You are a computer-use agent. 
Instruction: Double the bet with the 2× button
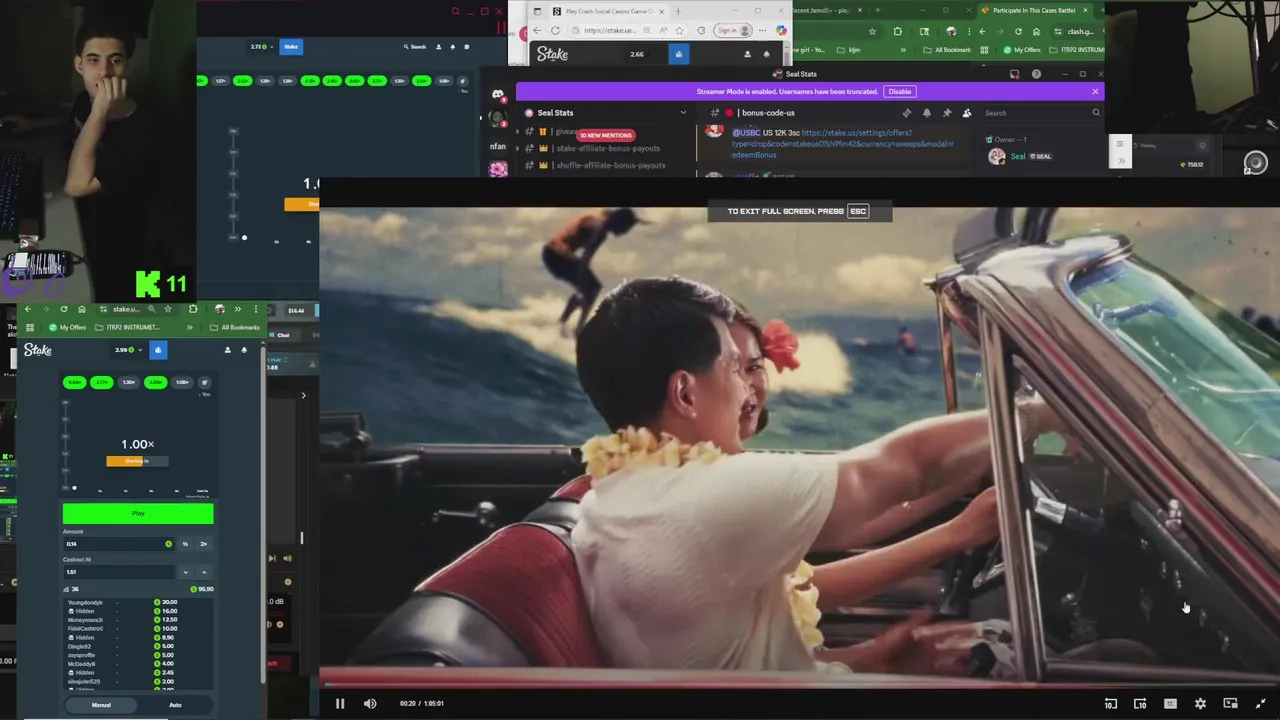pos(204,544)
